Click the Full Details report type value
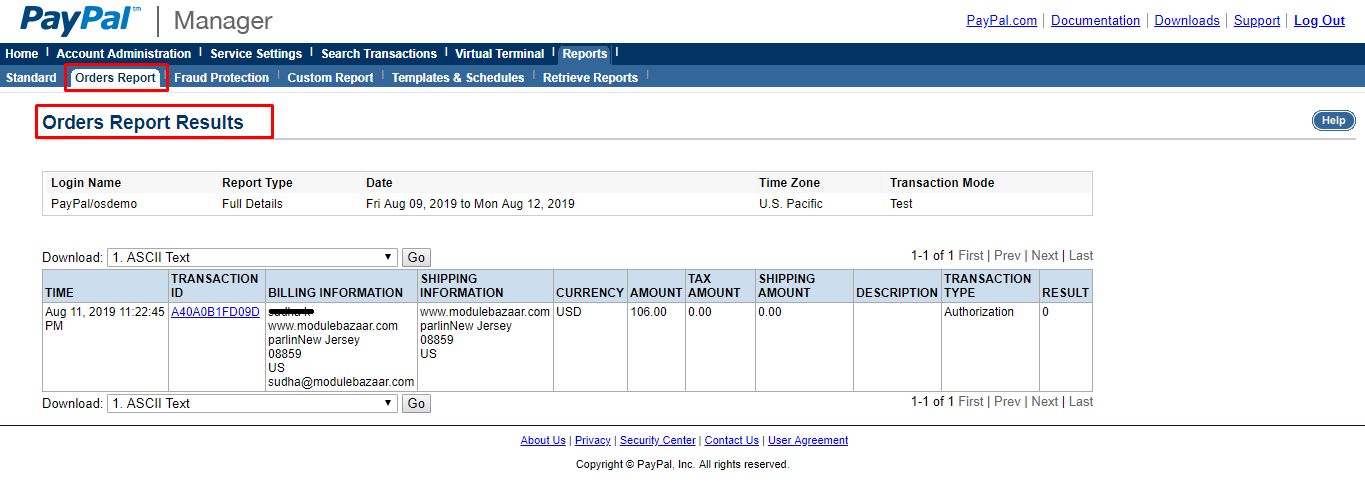This screenshot has height=503, width=1365. [x=252, y=204]
